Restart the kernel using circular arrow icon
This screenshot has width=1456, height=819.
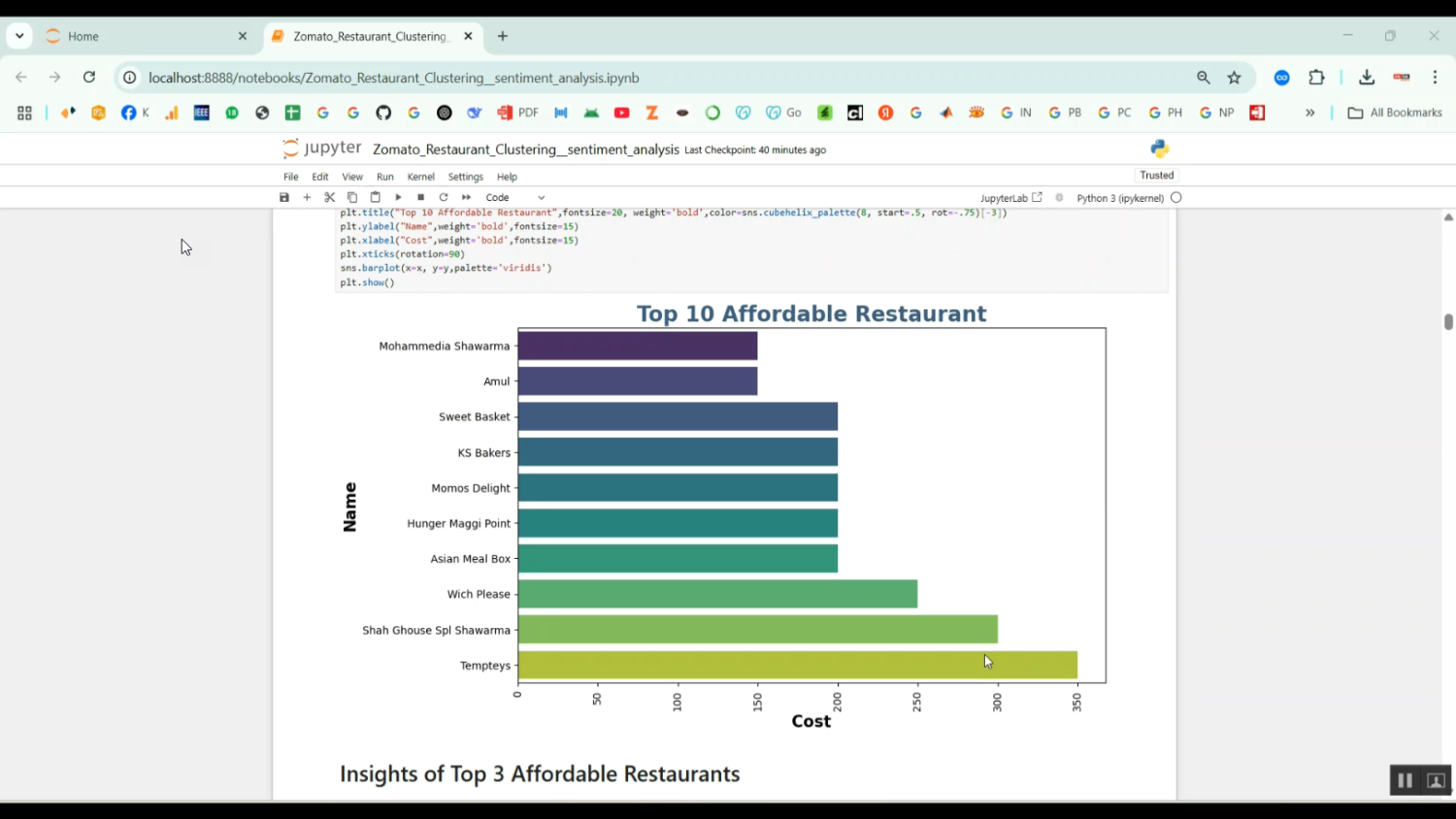pos(444,197)
